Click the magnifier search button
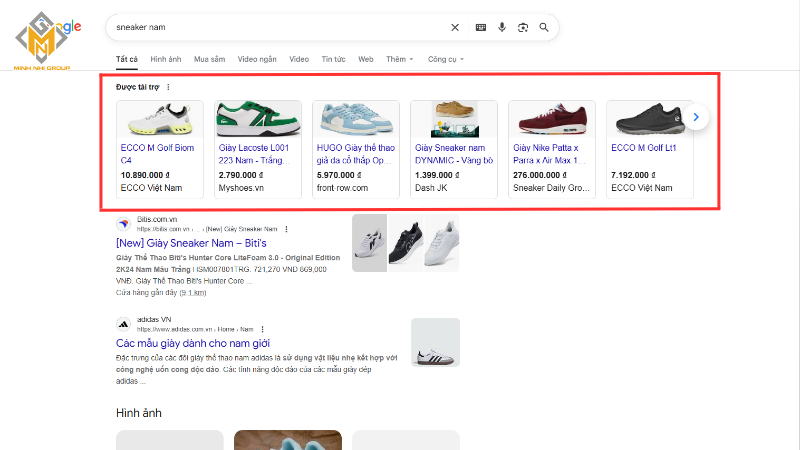 tap(544, 28)
